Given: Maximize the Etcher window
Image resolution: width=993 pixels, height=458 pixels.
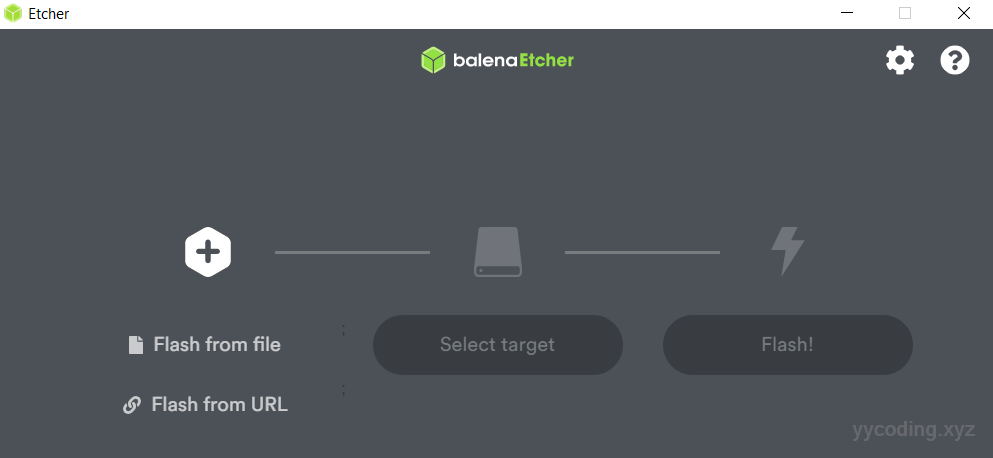Looking at the screenshot, I should [905, 14].
